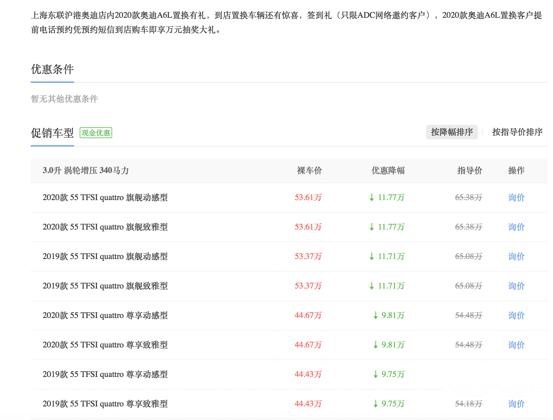553x420 pixels.
Task: Click the paragraph starting 上海东联沪港奥迪店内
Action: click(x=286, y=23)
